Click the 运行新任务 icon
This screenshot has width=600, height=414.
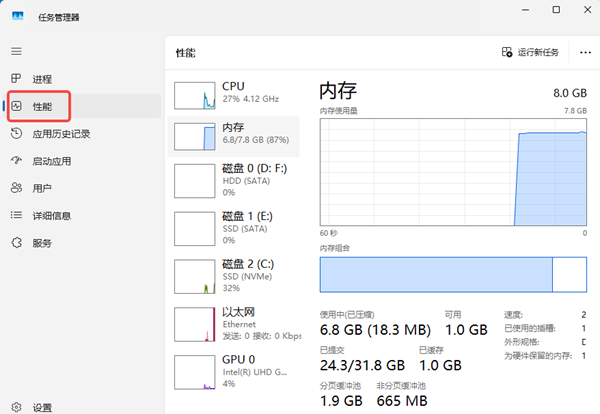[507, 52]
